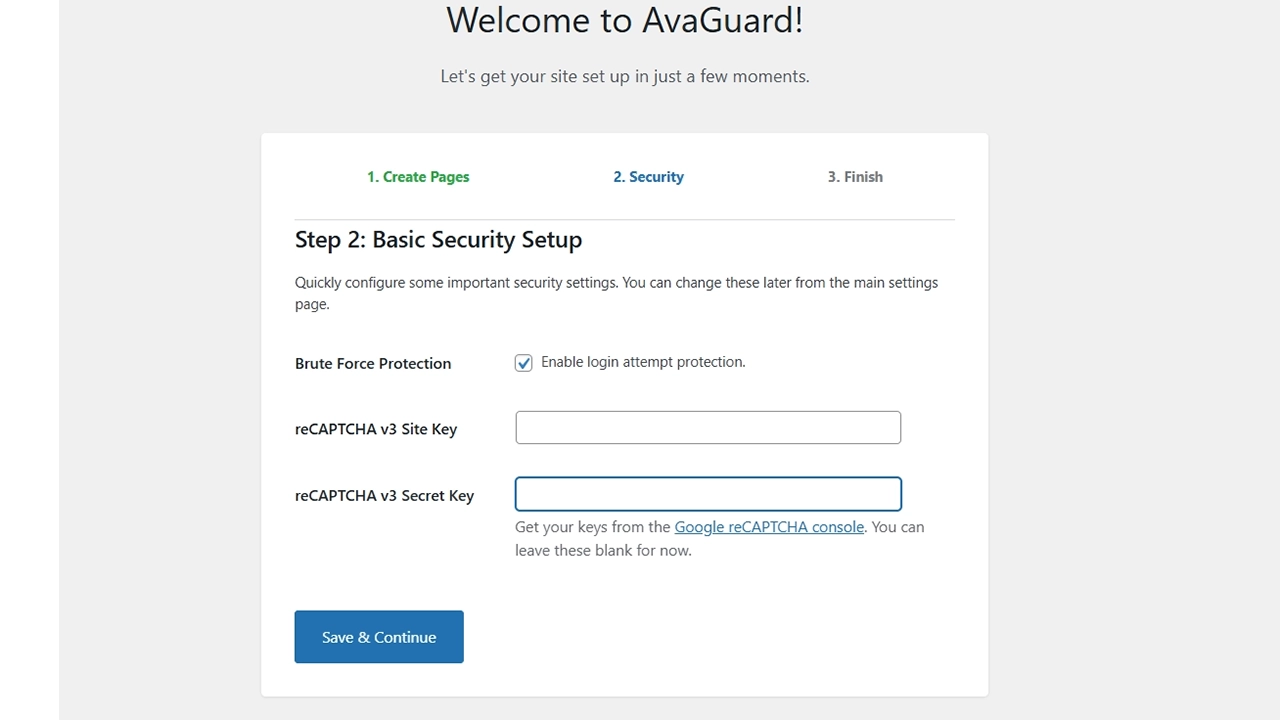Viewport: 1280px width, 720px height.
Task: Toggle the Brute Force Protection checkbox
Action: (524, 363)
